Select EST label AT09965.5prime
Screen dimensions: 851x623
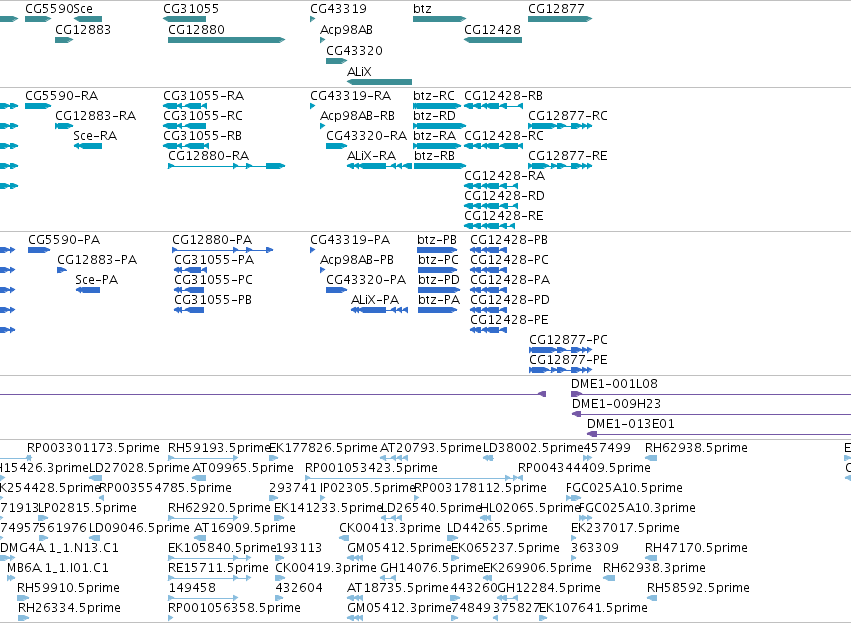point(243,468)
